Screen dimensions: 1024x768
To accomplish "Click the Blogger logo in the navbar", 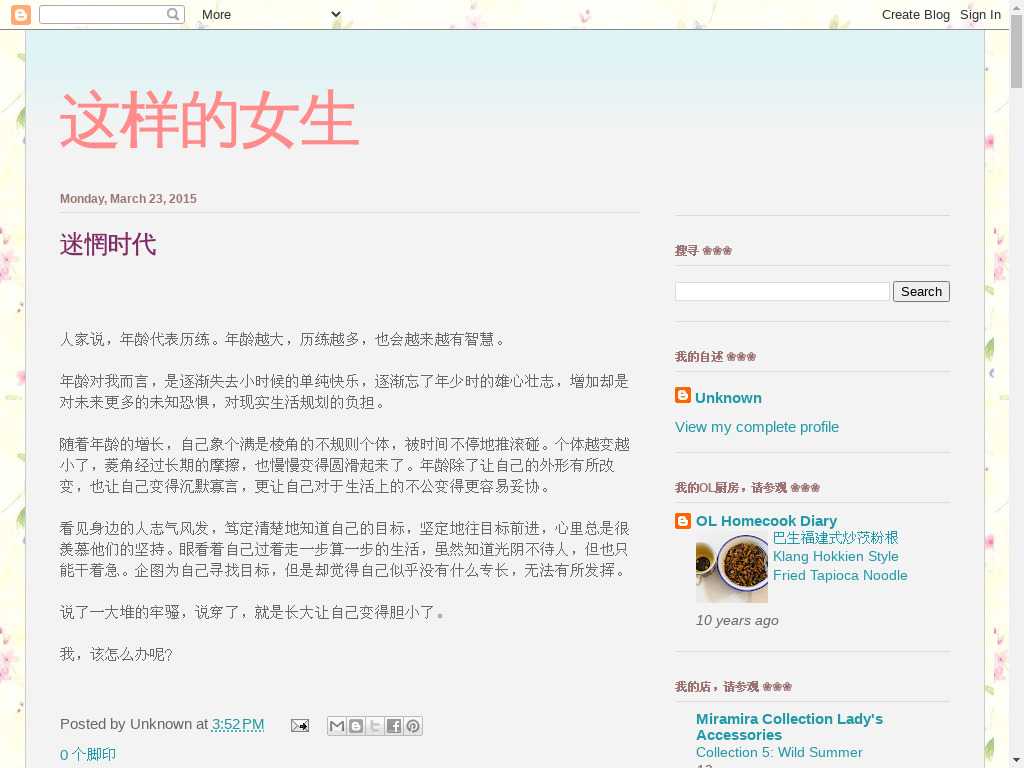I will [21, 14].
